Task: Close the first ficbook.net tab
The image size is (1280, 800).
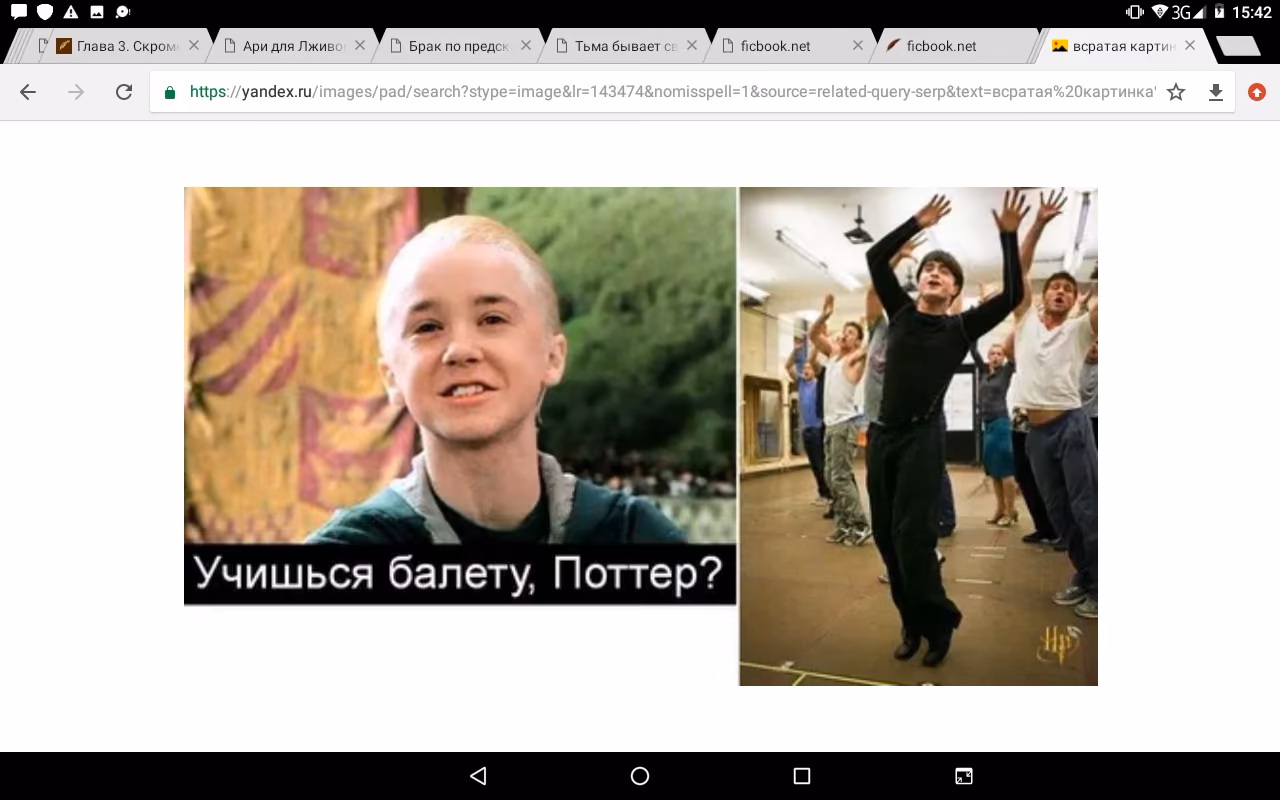Action: [858, 46]
